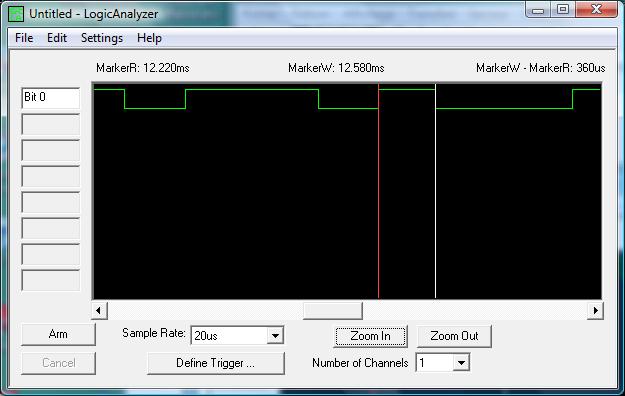Click the MarkerW: 12.580ms readout
Viewport: 625px width, 396px height.
click(336, 68)
